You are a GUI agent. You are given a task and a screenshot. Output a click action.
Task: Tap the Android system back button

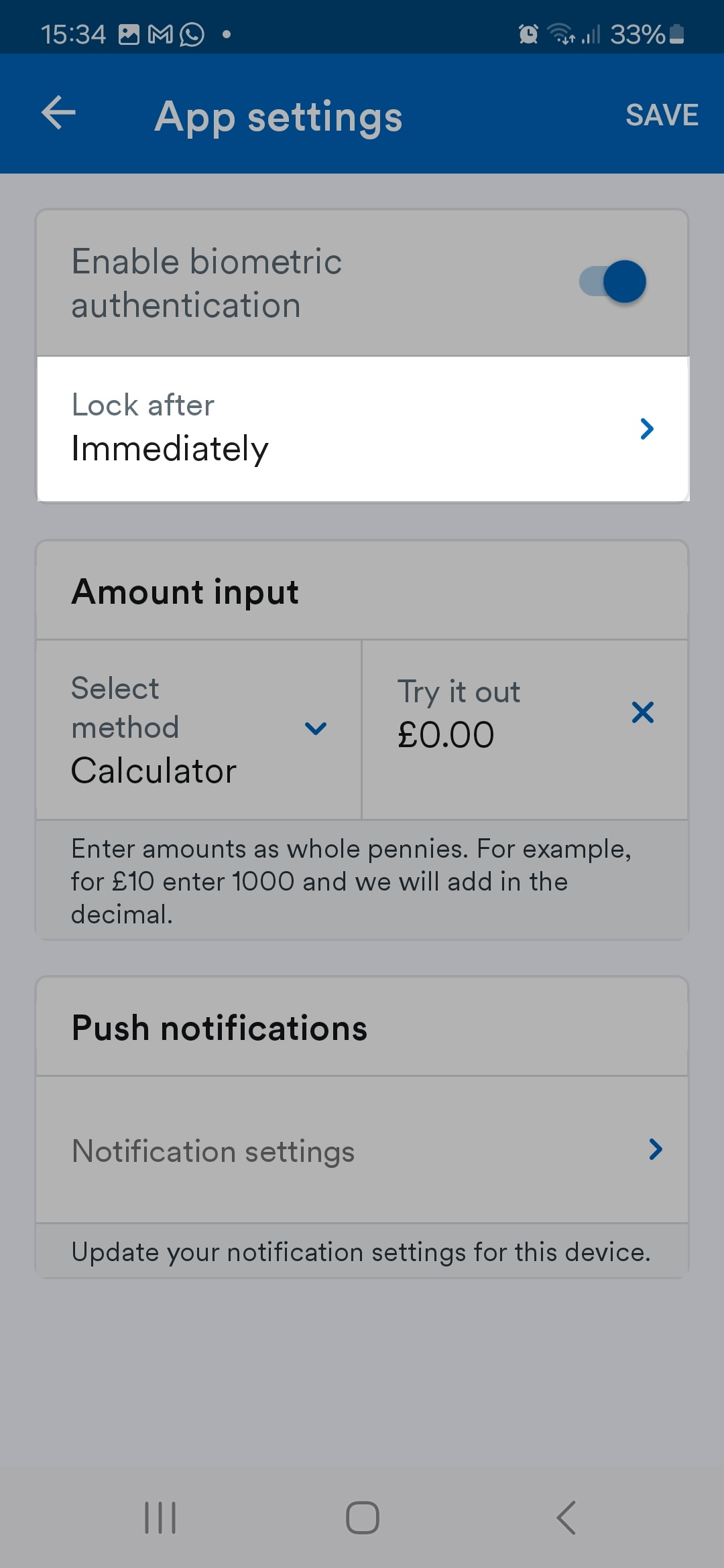point(566,1518)
